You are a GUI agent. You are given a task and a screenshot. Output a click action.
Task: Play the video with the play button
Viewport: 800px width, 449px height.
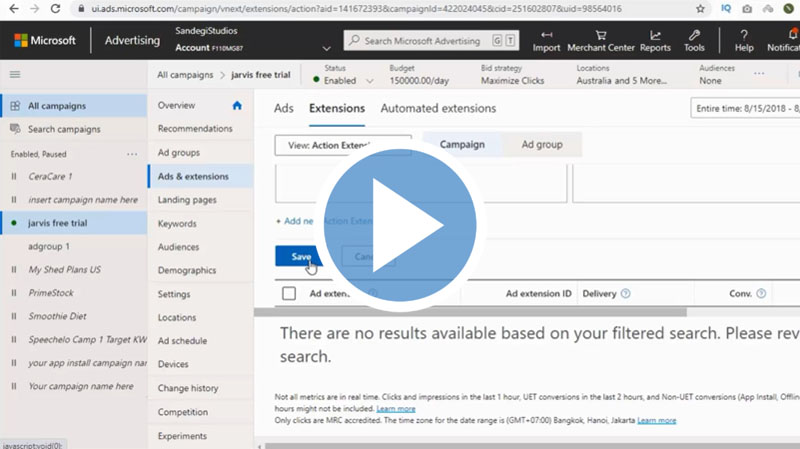400,225
